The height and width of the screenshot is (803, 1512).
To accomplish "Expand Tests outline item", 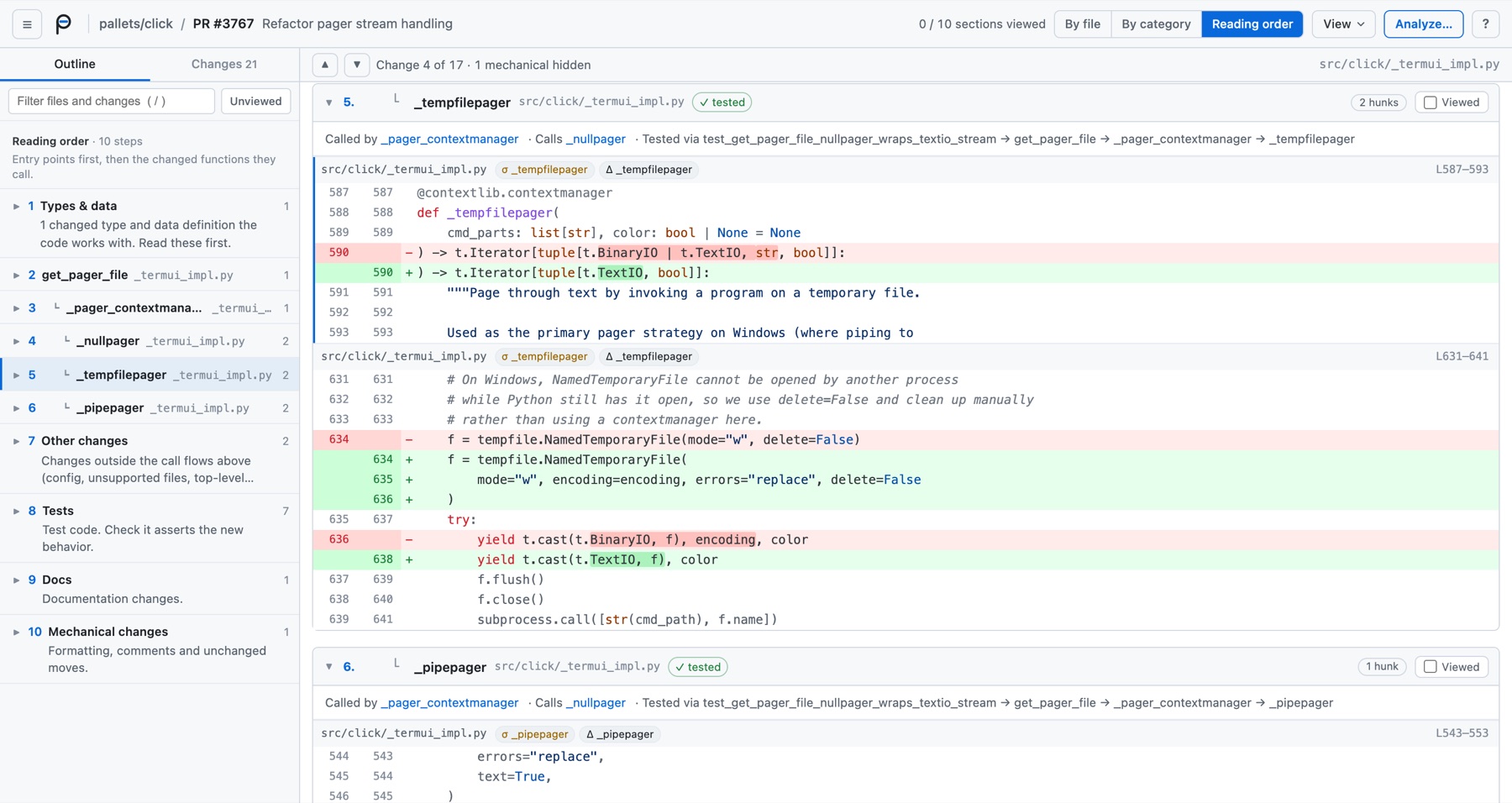I will (16, 511).
